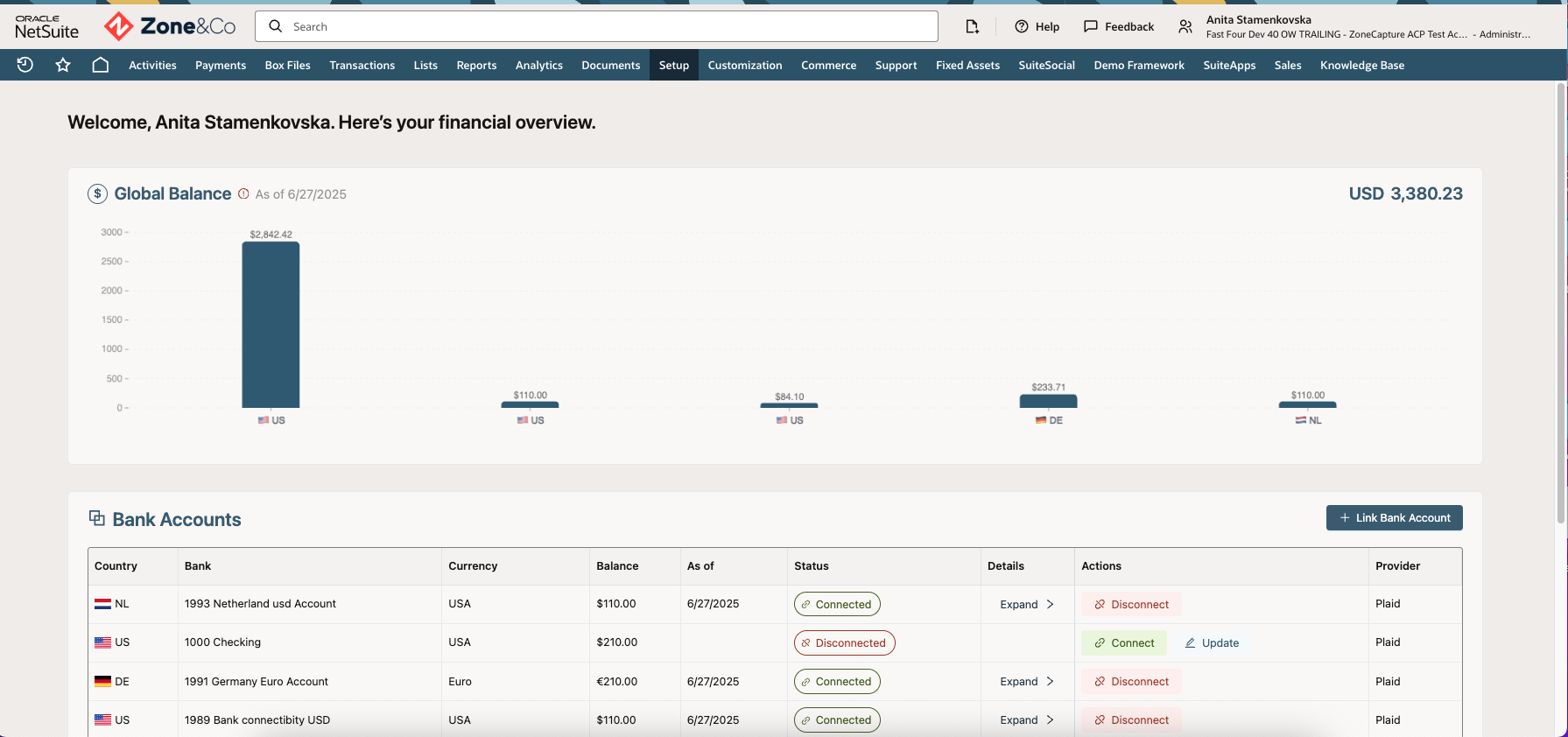Expand details for 1989 Bank connectibity USD
The image size is (1568, 737).
pyautogui.click(x=1027, y=719)
